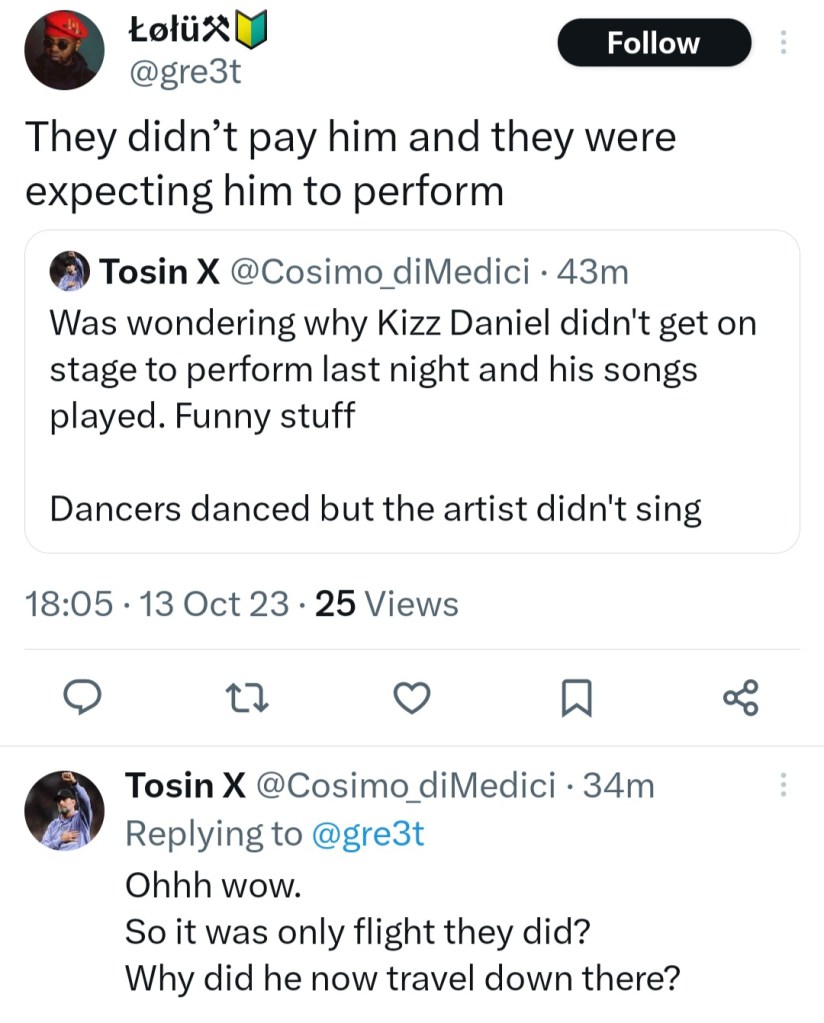Open Tosin X's small quoted-tweet avatar

click(x=69, y=271)
